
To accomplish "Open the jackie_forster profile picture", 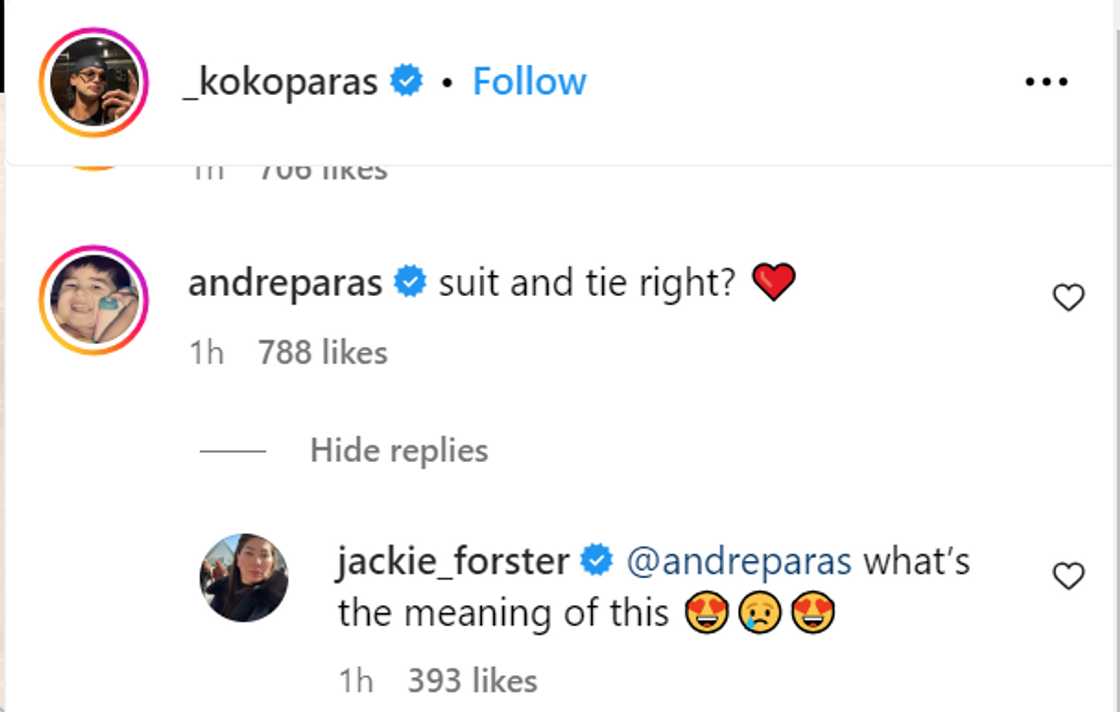I will point(244,577).
